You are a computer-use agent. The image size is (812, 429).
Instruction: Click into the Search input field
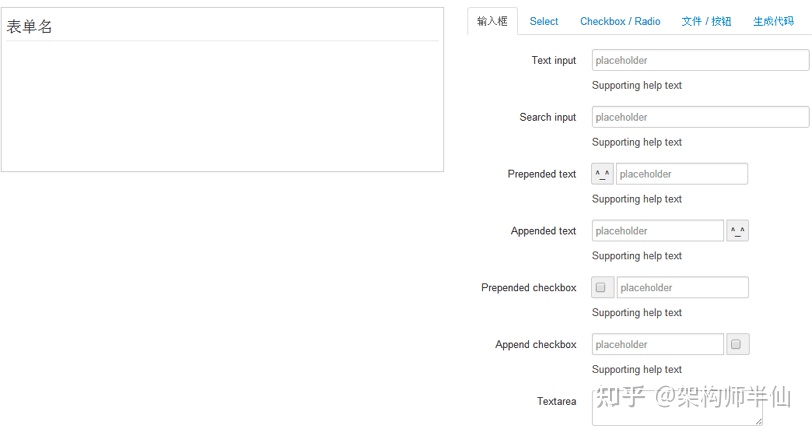(700, 117)
